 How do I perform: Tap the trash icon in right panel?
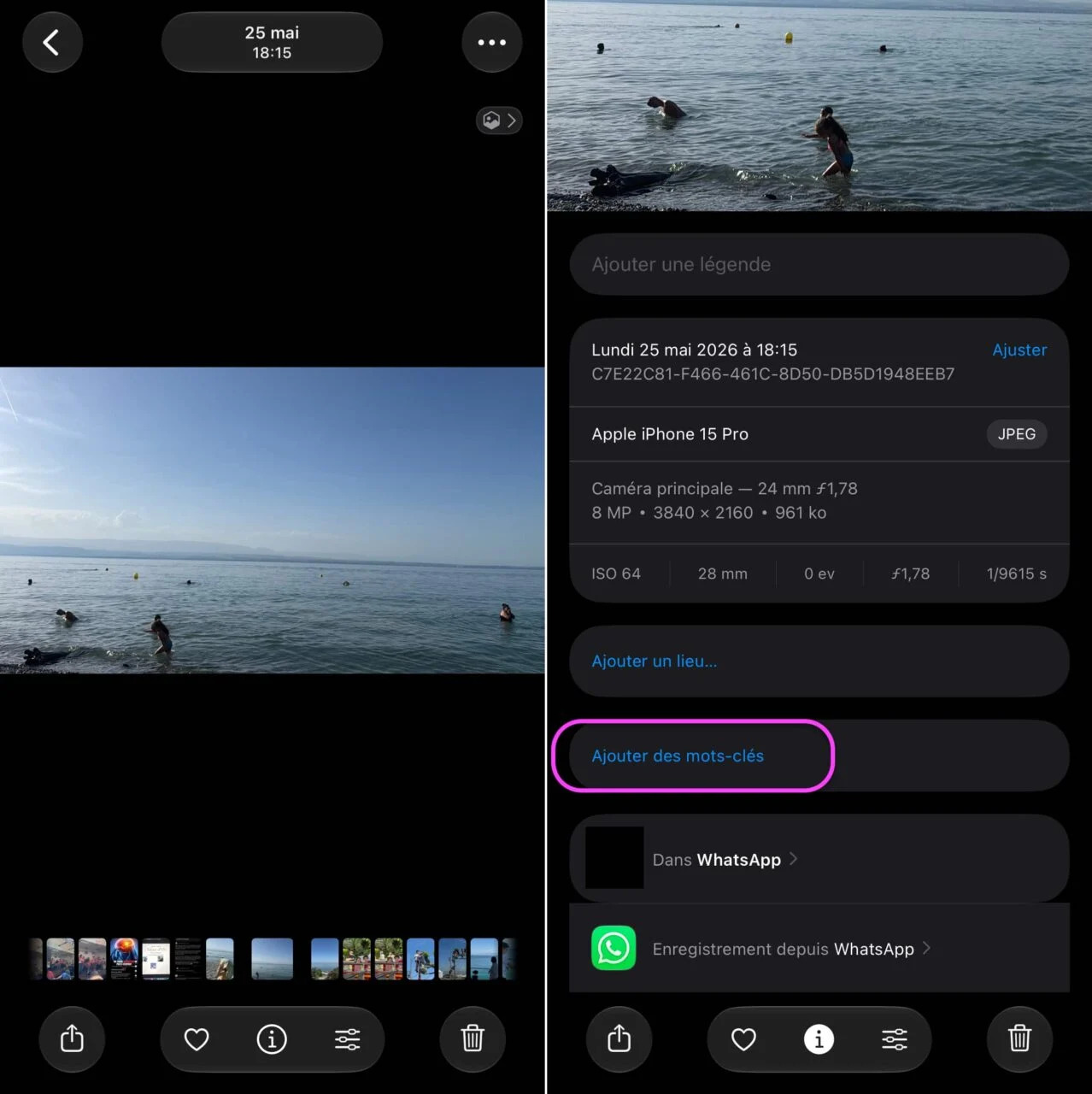point(1019,1038)
